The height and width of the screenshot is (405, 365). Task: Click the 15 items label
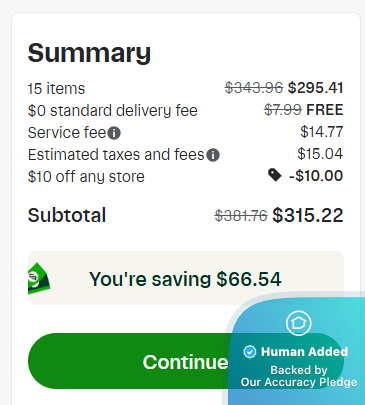coord(56,89)
